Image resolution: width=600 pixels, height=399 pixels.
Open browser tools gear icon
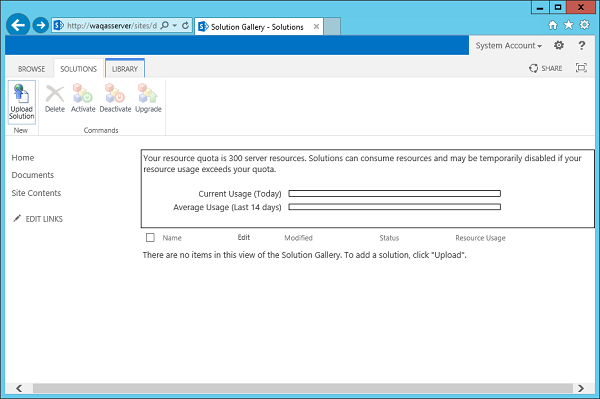point(584,25)
